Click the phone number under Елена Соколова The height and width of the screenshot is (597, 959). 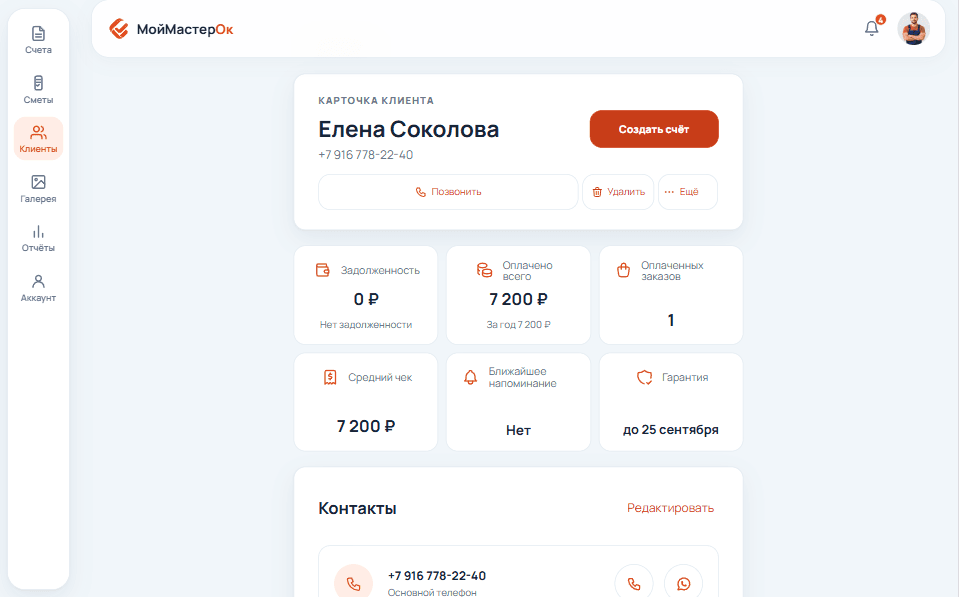coord(366,155)
